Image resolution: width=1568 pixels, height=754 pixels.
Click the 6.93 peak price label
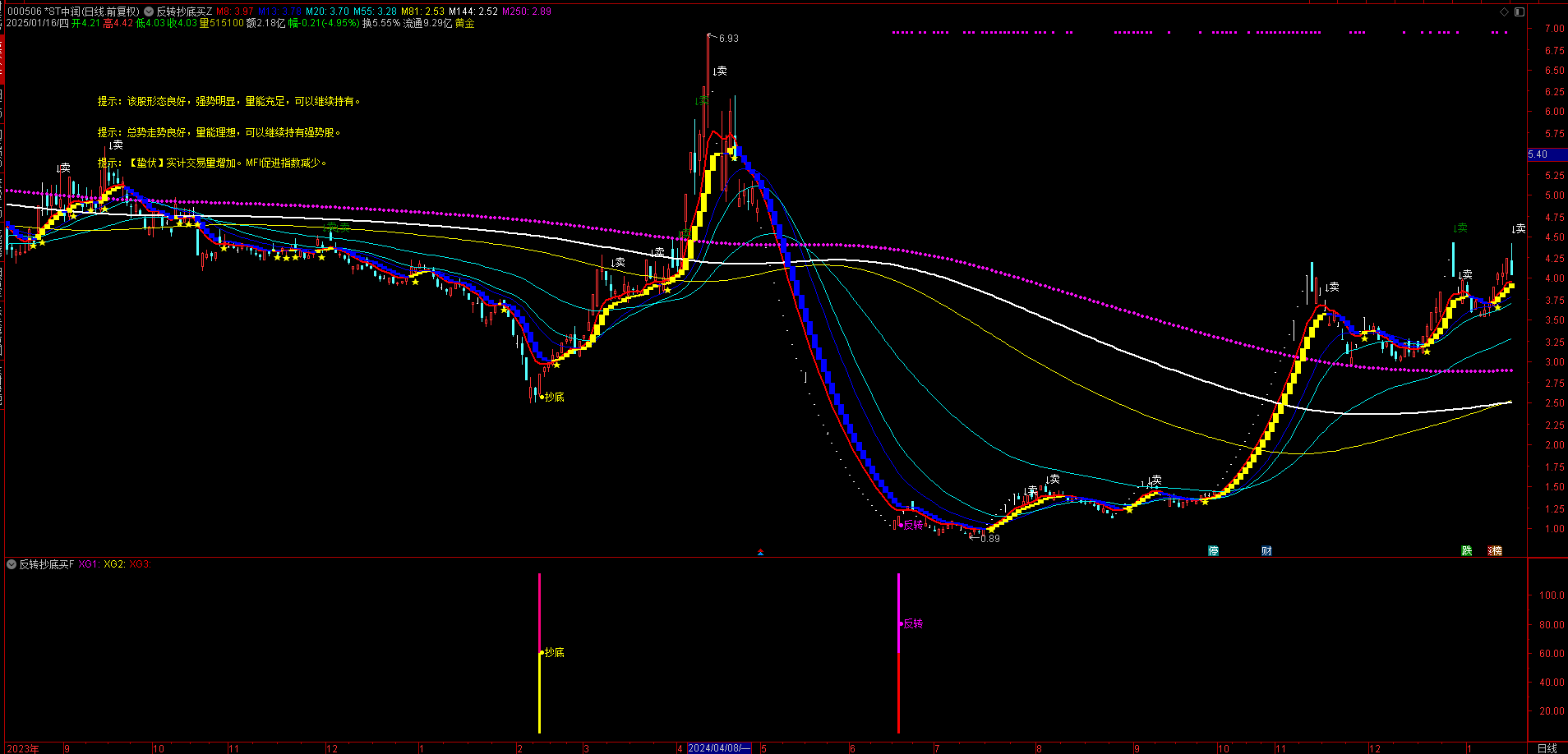tap(728, 39)
